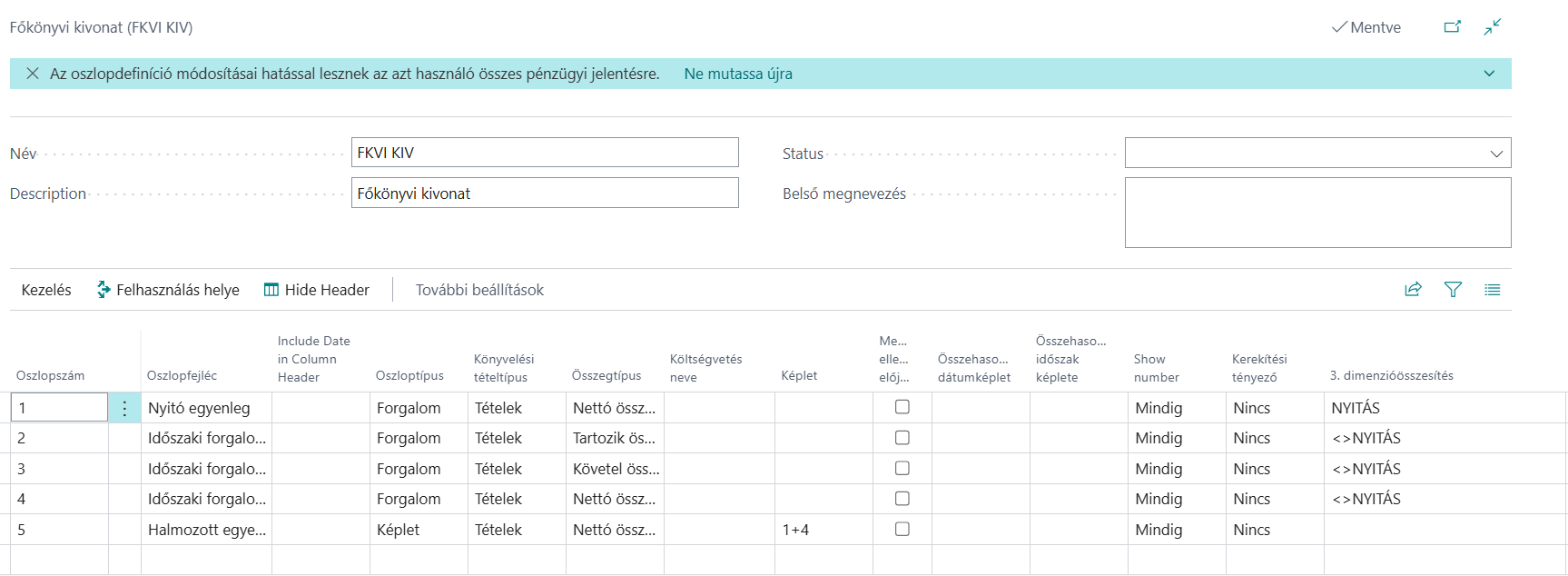Collapse the page with arrows icon
1568x576 pixels.
tap(1493, 27)
